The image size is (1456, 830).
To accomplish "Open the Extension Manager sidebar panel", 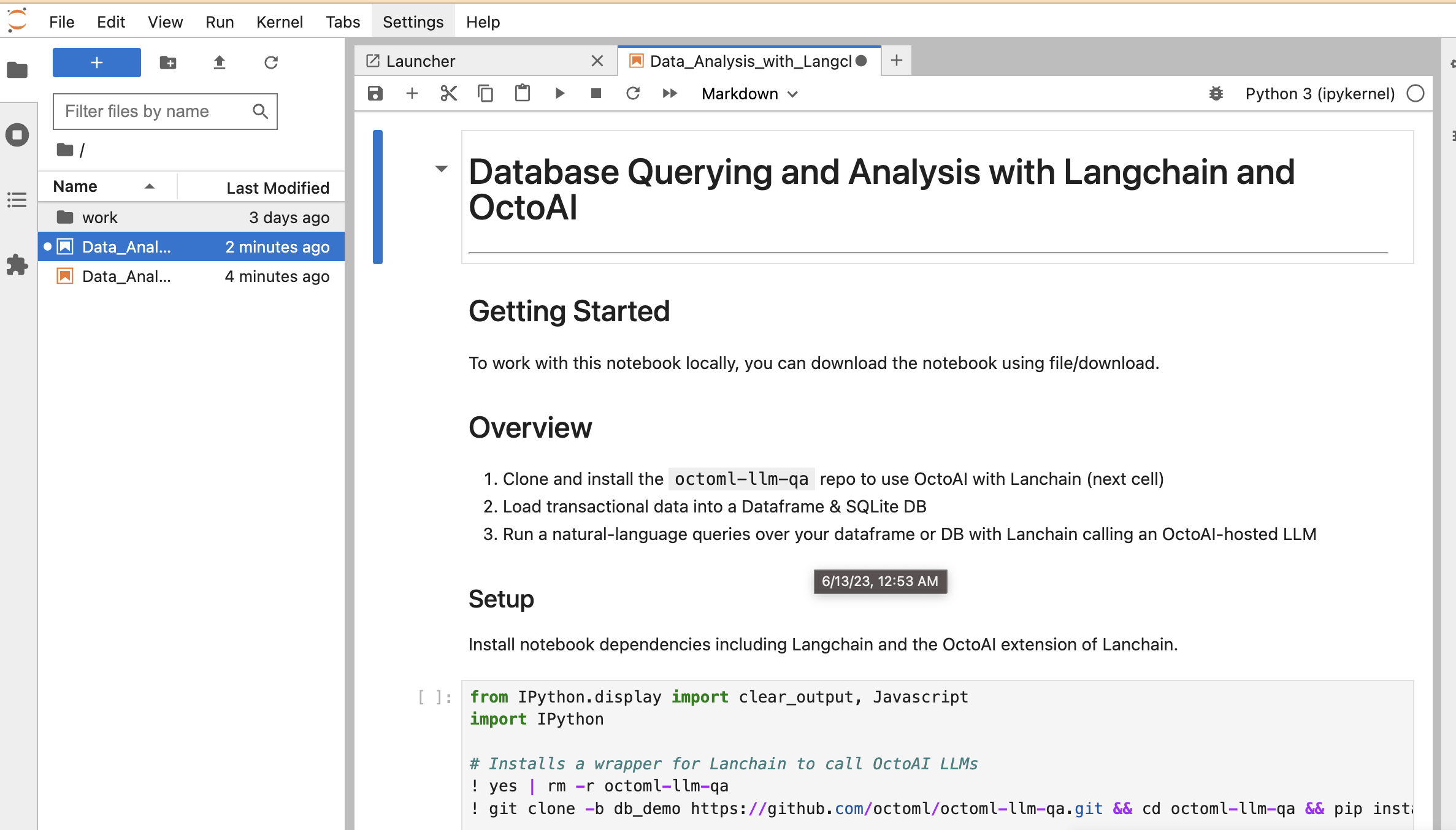I will pyautogui.click(x=17, y=265).
